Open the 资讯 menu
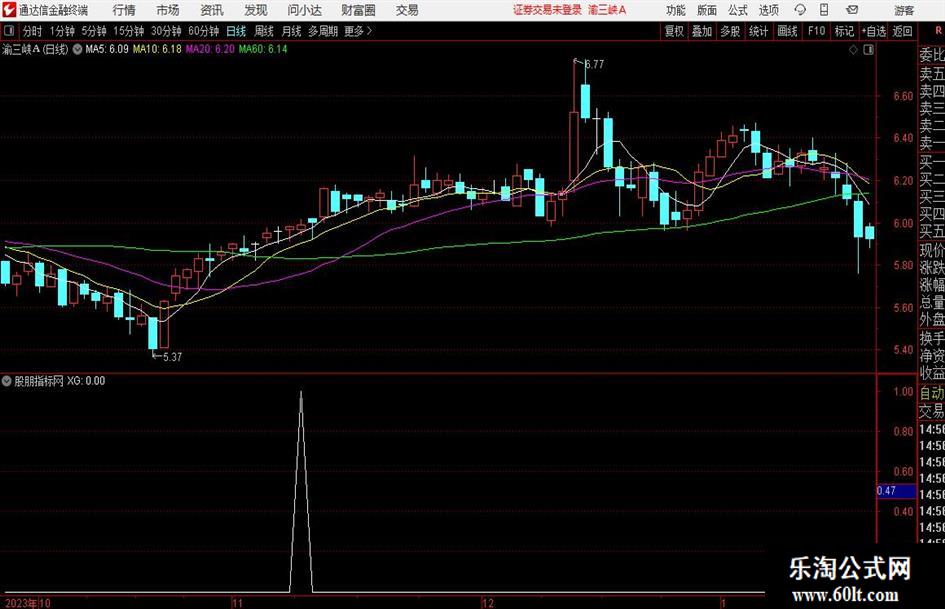The width and height of the screenshot is (945, 609). (212, 10)
